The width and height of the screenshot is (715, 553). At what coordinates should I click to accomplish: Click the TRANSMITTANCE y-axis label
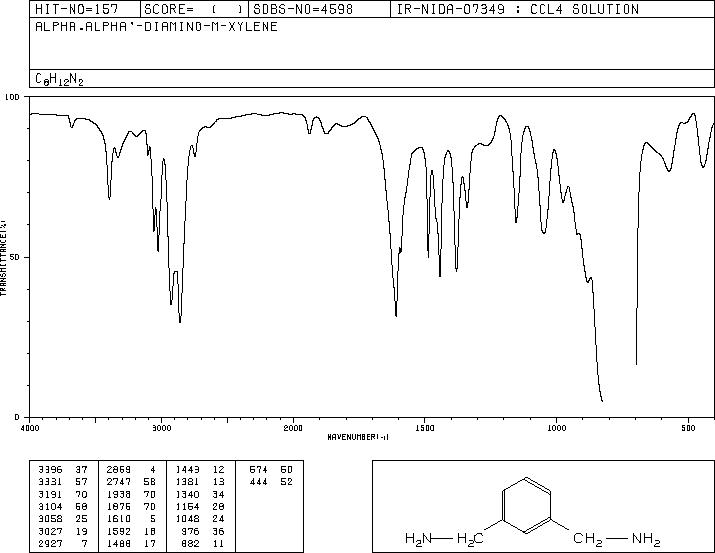click(3, 257)
